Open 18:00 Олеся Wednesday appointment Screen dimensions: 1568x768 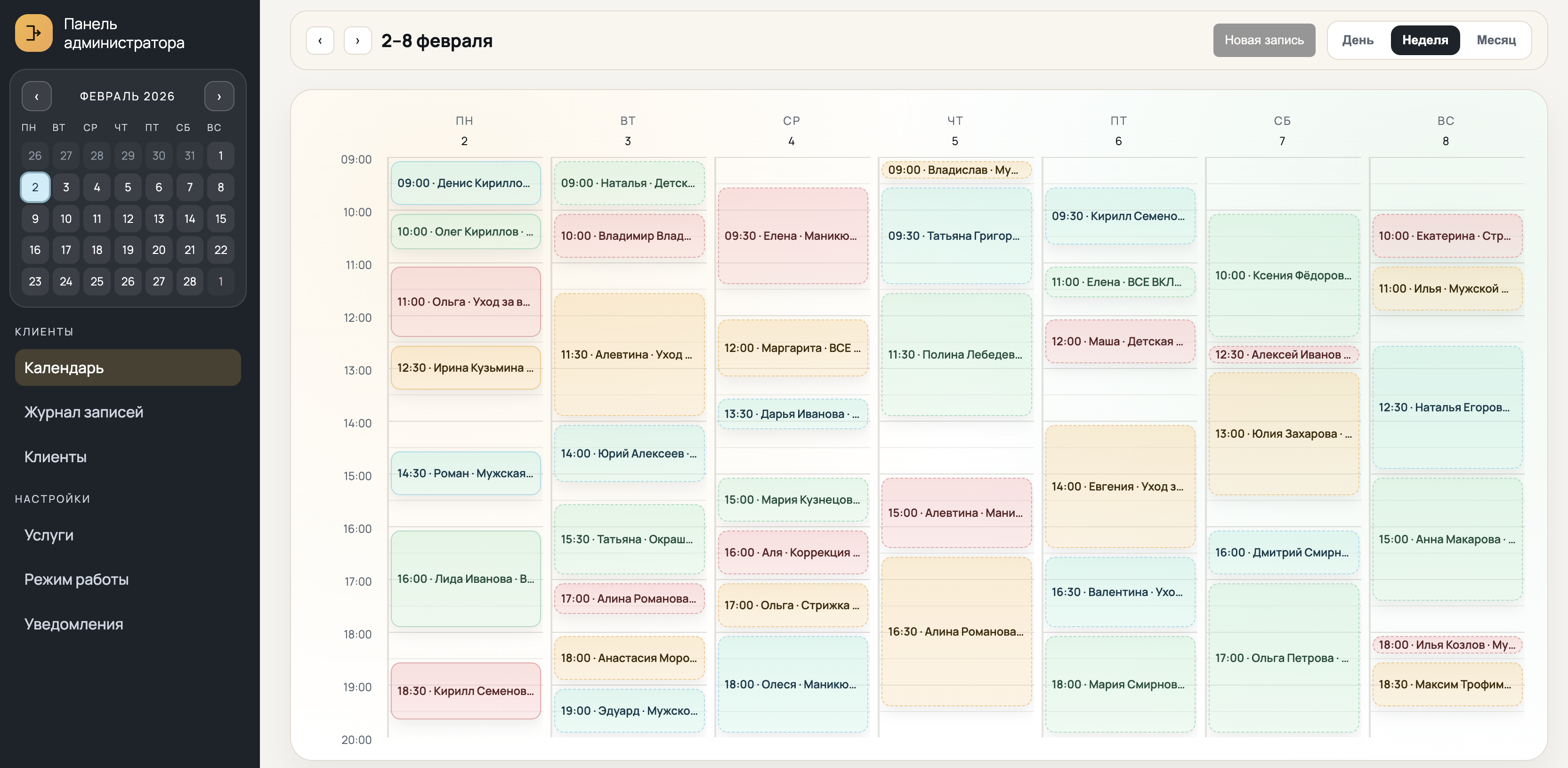tap(792, 684)
